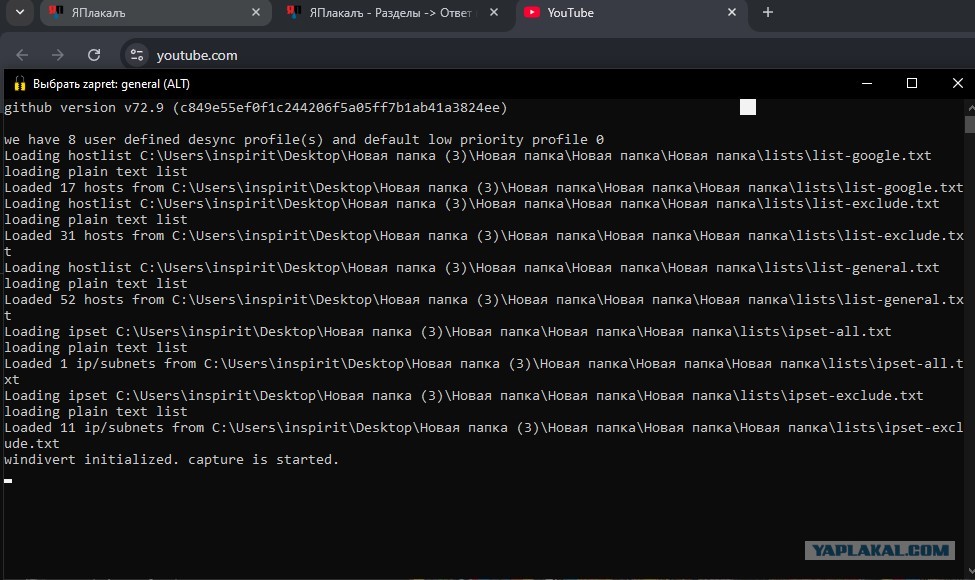Click console scrollbar down arrow
975x580 pixels.
(x=970, y=571)
